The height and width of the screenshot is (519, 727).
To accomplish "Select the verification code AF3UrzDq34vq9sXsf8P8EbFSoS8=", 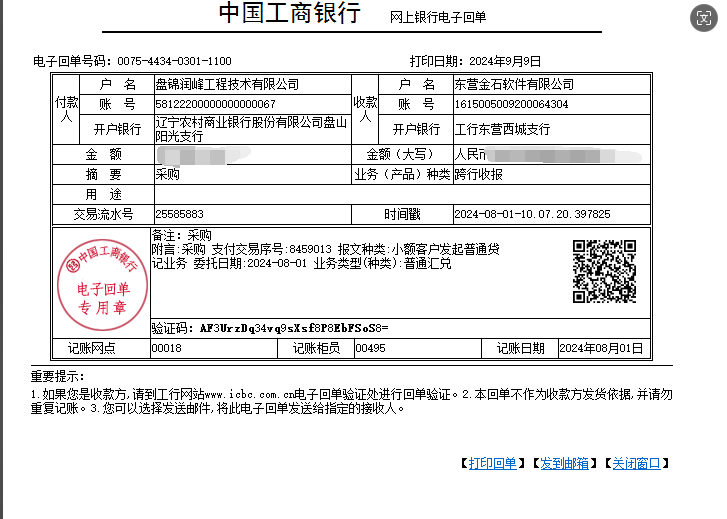I will click(294, 328).
